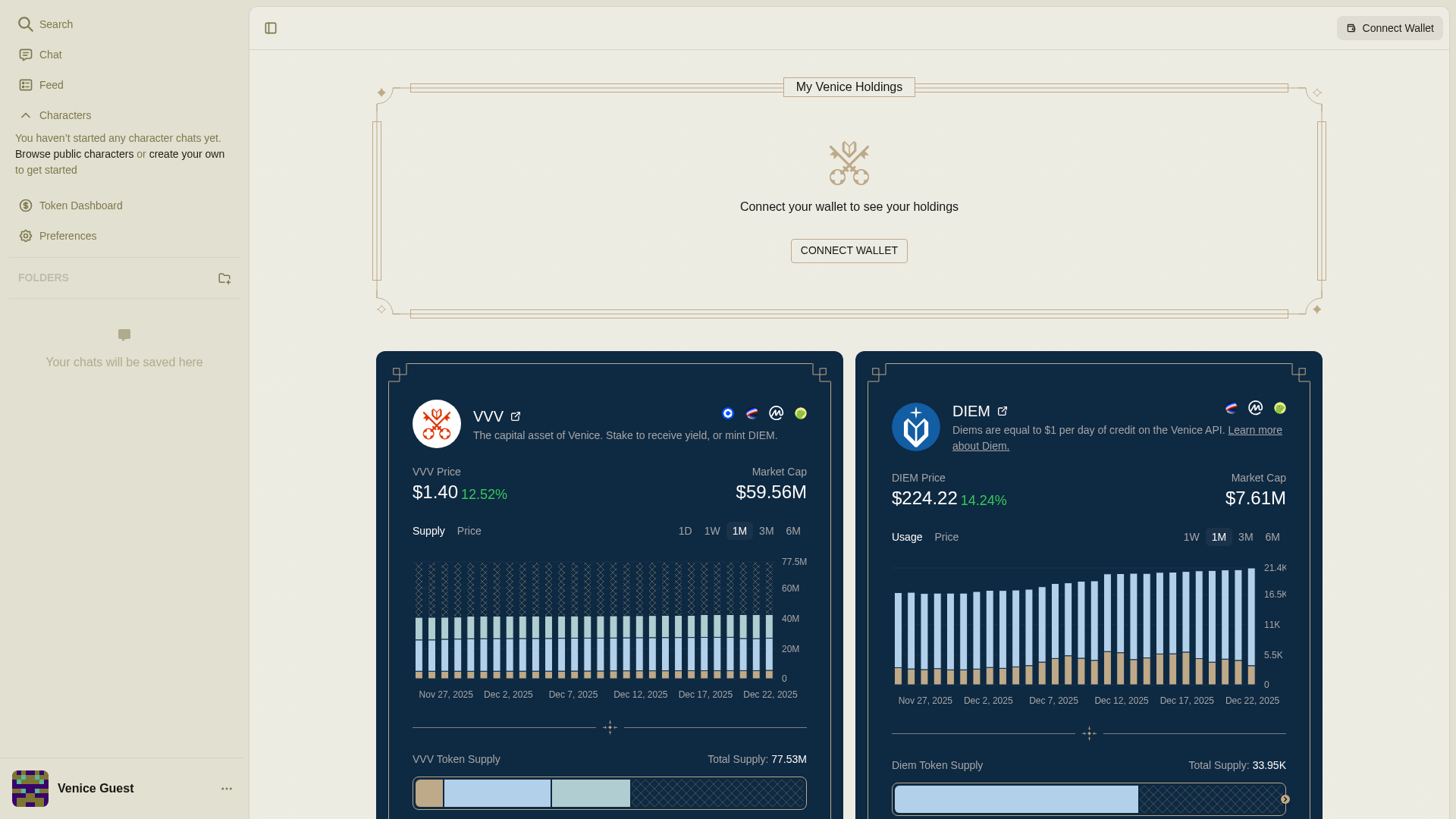Open Aerodrome icon on the DIEM card

coord(1232,408)
